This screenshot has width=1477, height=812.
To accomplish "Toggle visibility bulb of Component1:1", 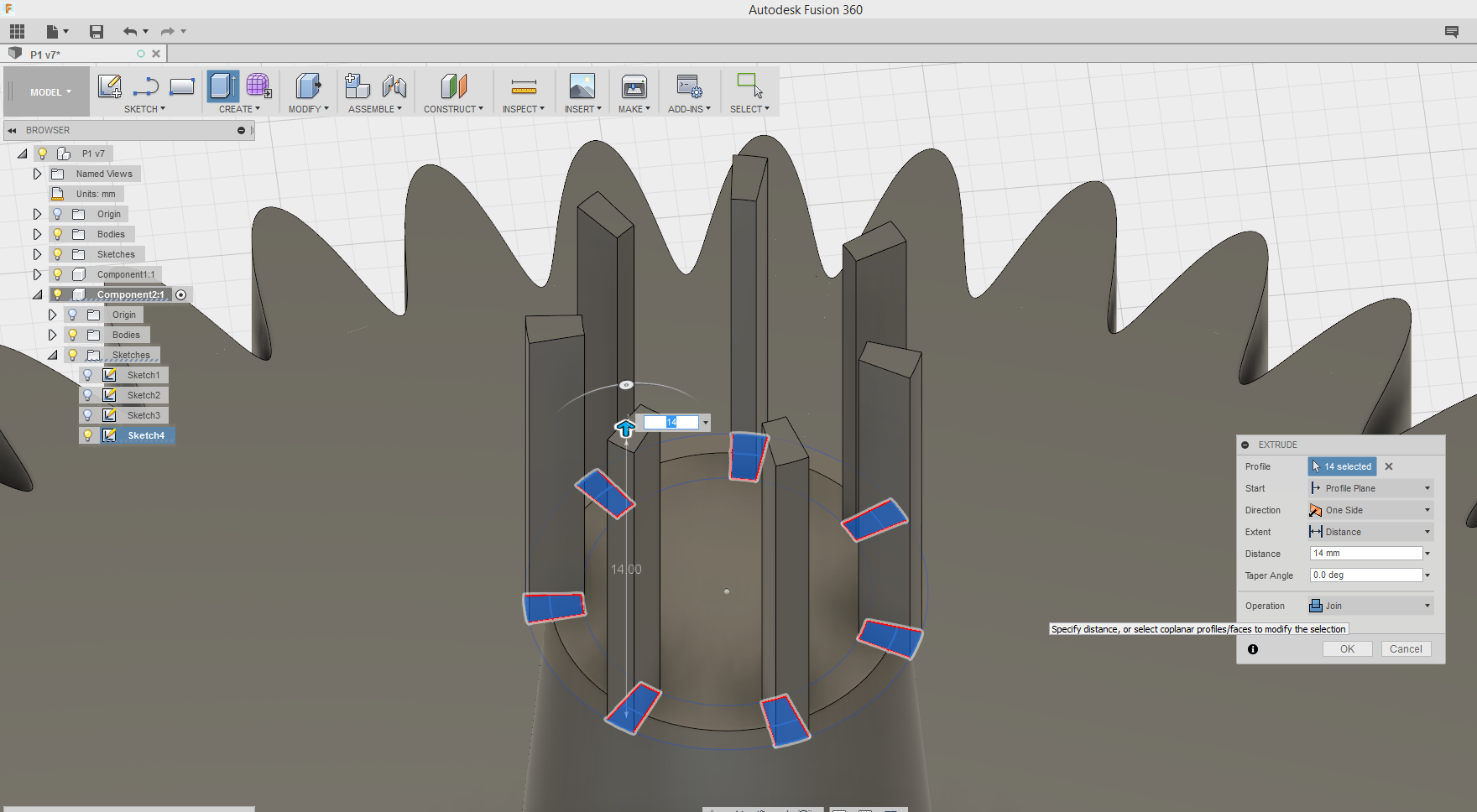I will pos(57,274).
